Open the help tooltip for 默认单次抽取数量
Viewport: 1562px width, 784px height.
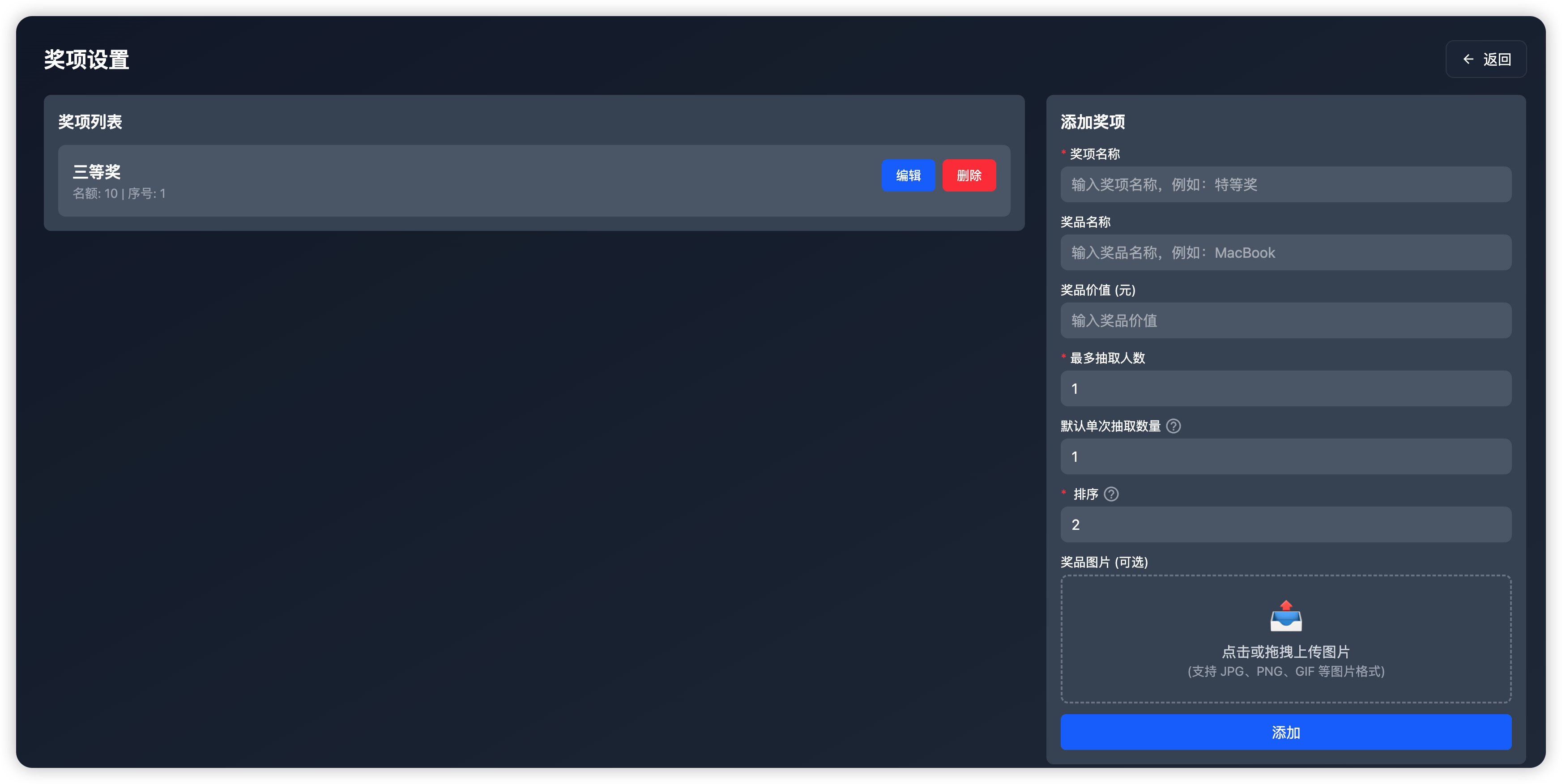(x=1174, y=426)
